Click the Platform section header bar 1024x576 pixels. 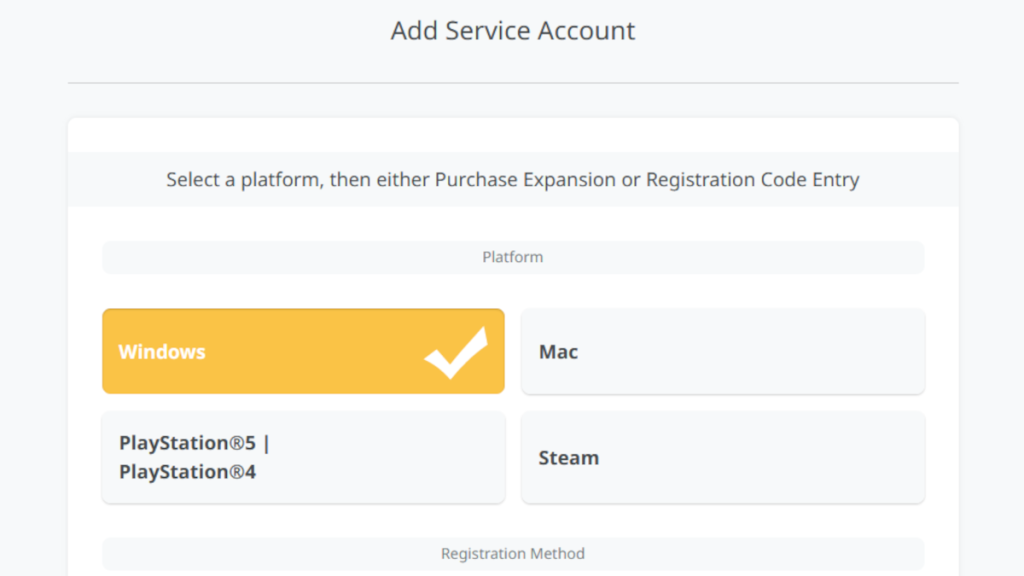(512, 257)
